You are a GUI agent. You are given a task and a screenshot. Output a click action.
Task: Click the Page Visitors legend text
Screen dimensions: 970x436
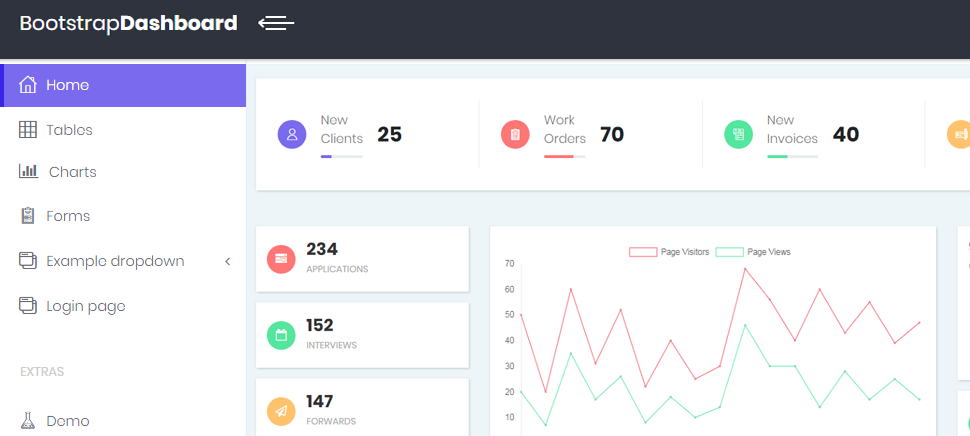[685, 252]
